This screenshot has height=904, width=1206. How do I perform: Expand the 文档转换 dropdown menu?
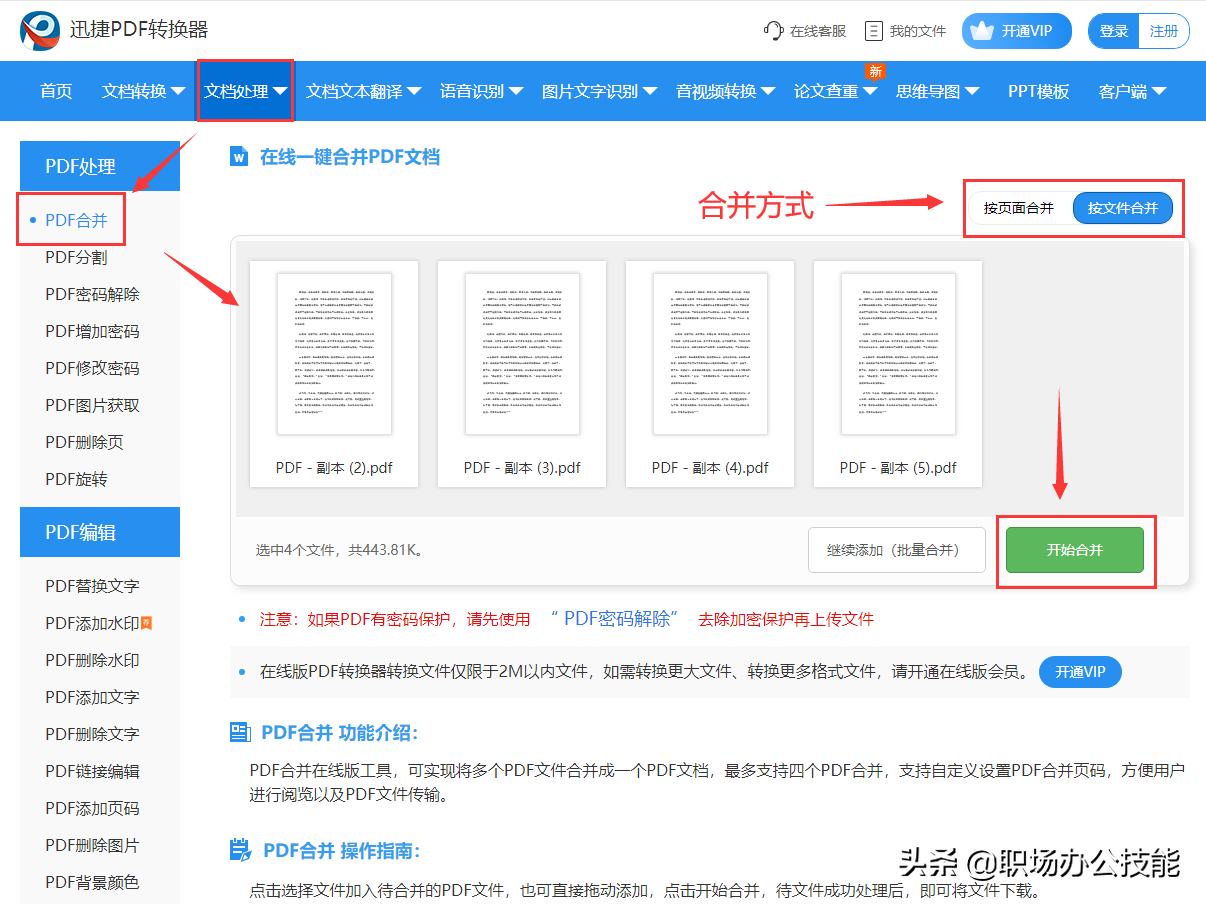[x=143, y=91]
